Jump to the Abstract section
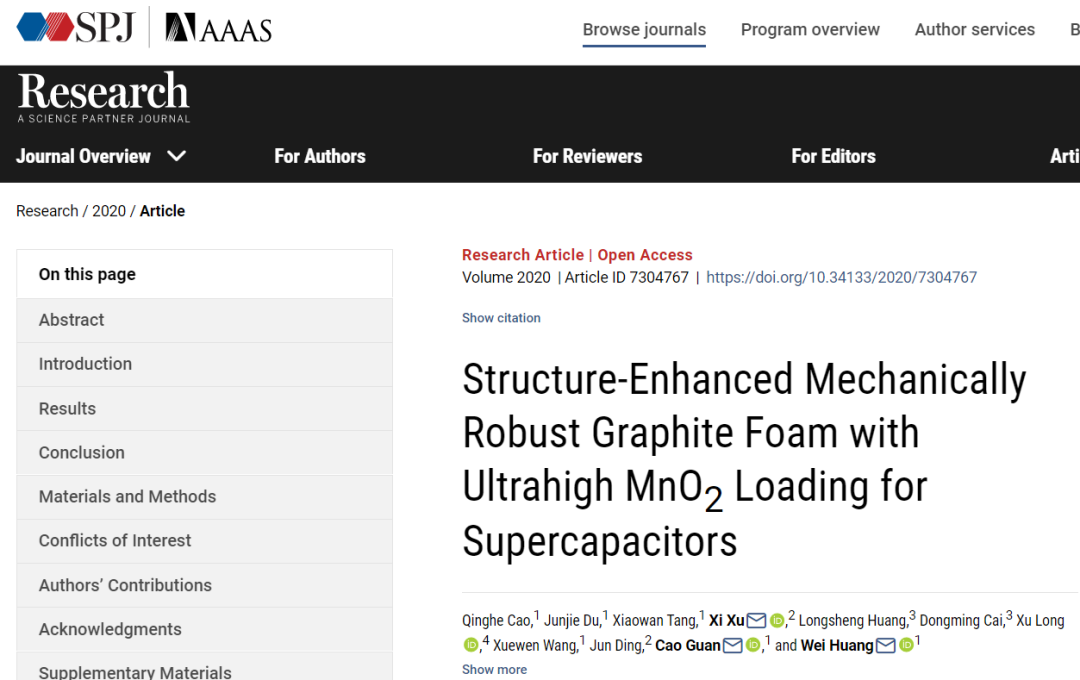This screenshot has height=680, width=1080. [x=71, y=319]
